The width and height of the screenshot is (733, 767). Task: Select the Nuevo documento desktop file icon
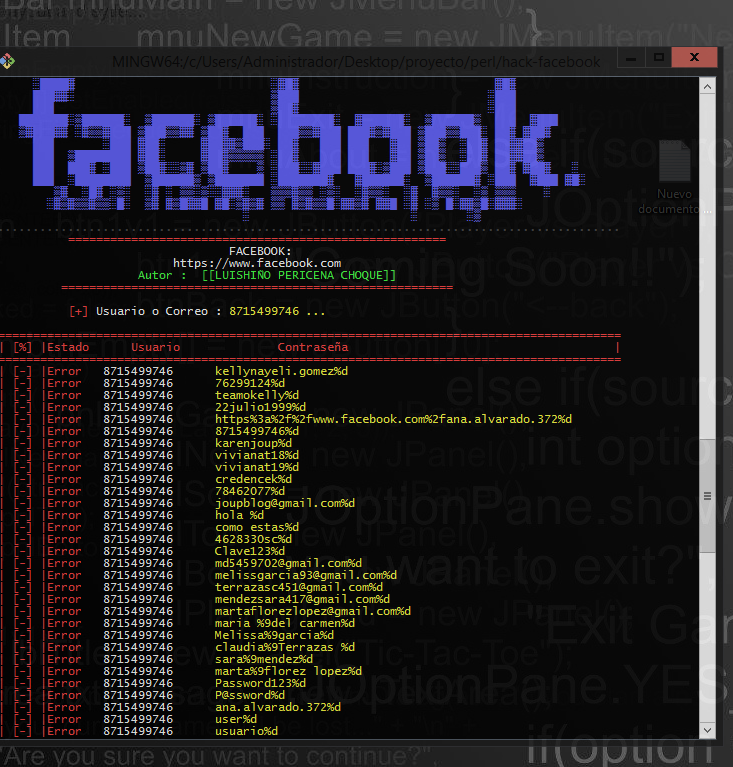coord(674,176)
